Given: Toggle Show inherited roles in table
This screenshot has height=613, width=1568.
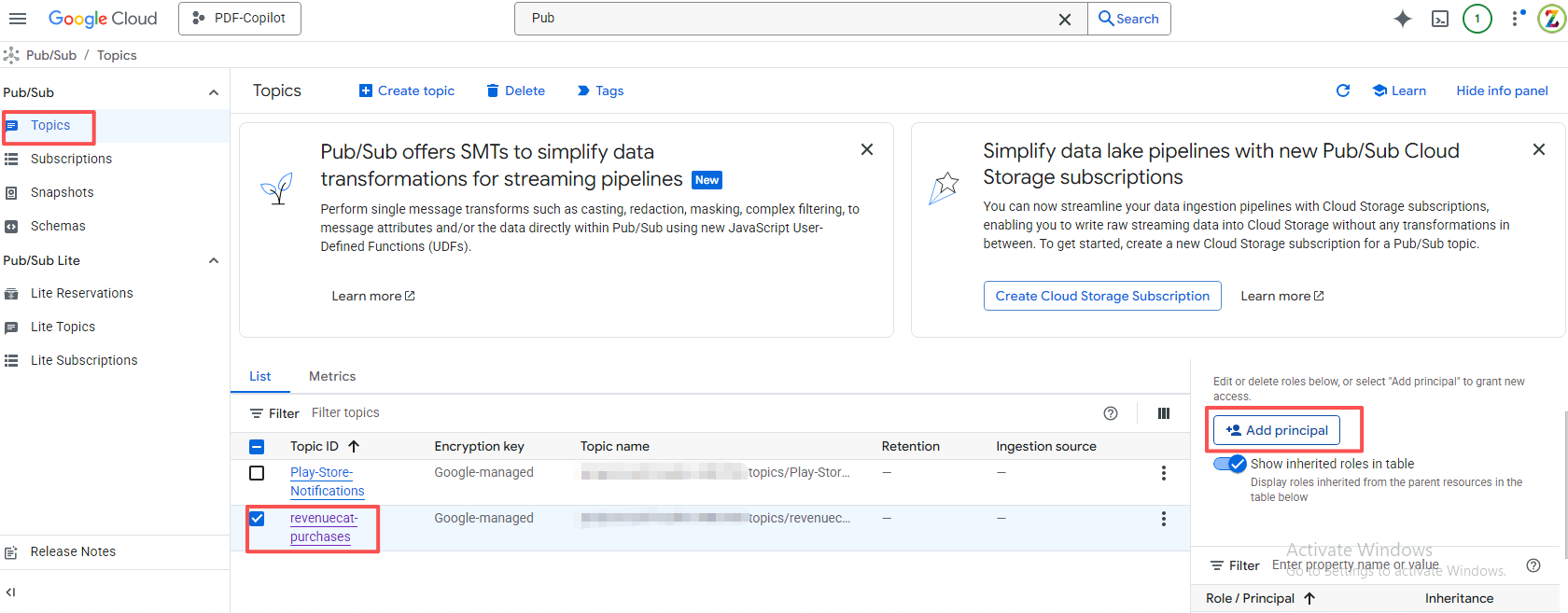Looking at the screenshot, I should point(1230,464).
